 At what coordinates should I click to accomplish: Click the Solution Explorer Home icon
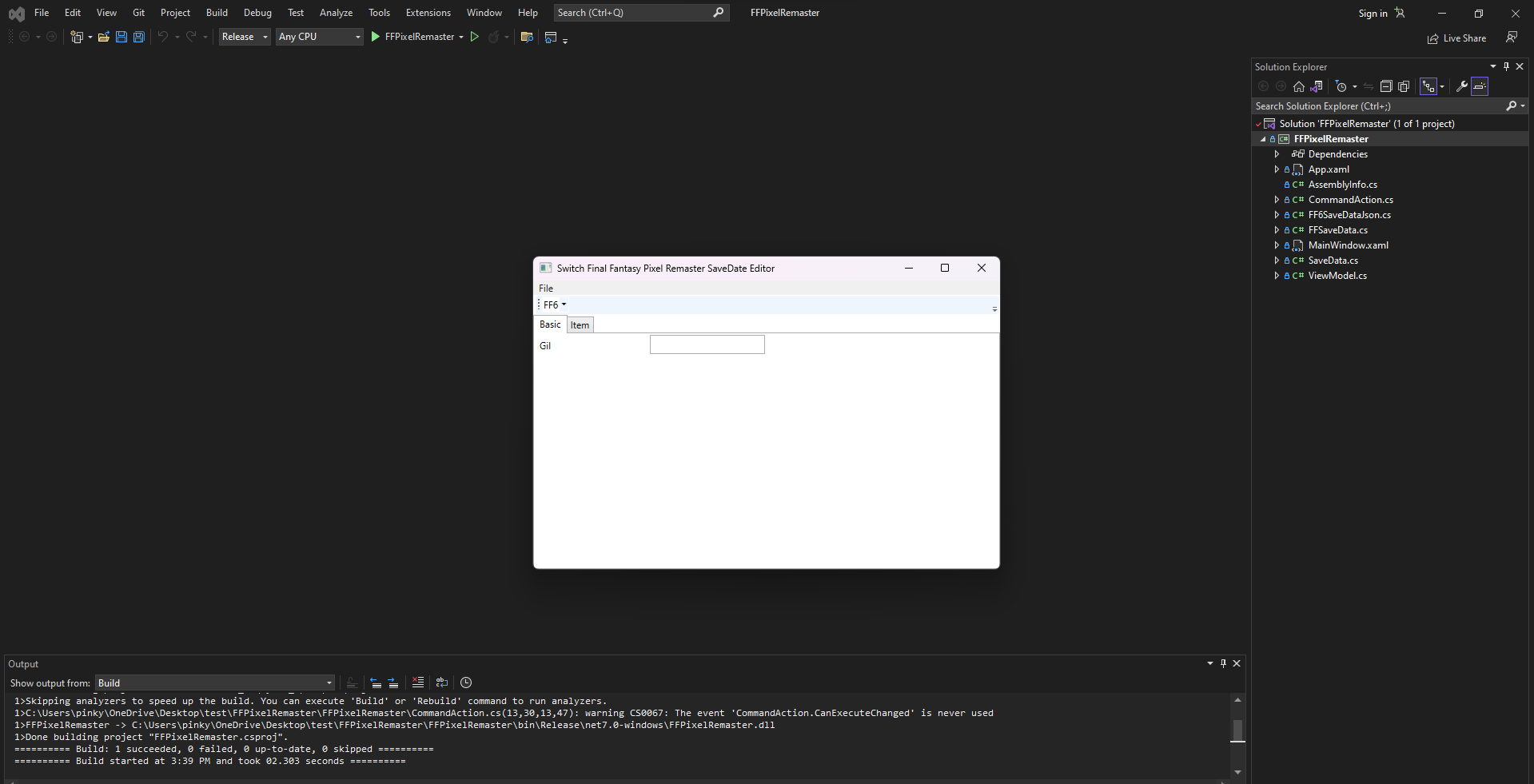[x=1299, y=86]
